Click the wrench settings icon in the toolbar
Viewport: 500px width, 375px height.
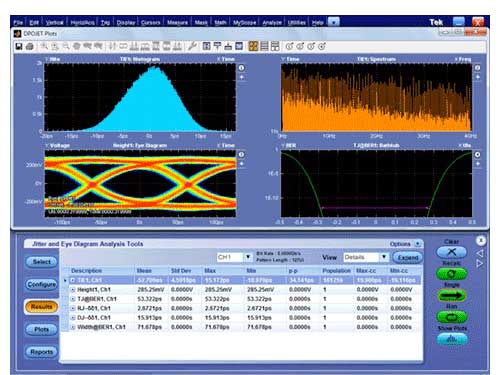192,46
